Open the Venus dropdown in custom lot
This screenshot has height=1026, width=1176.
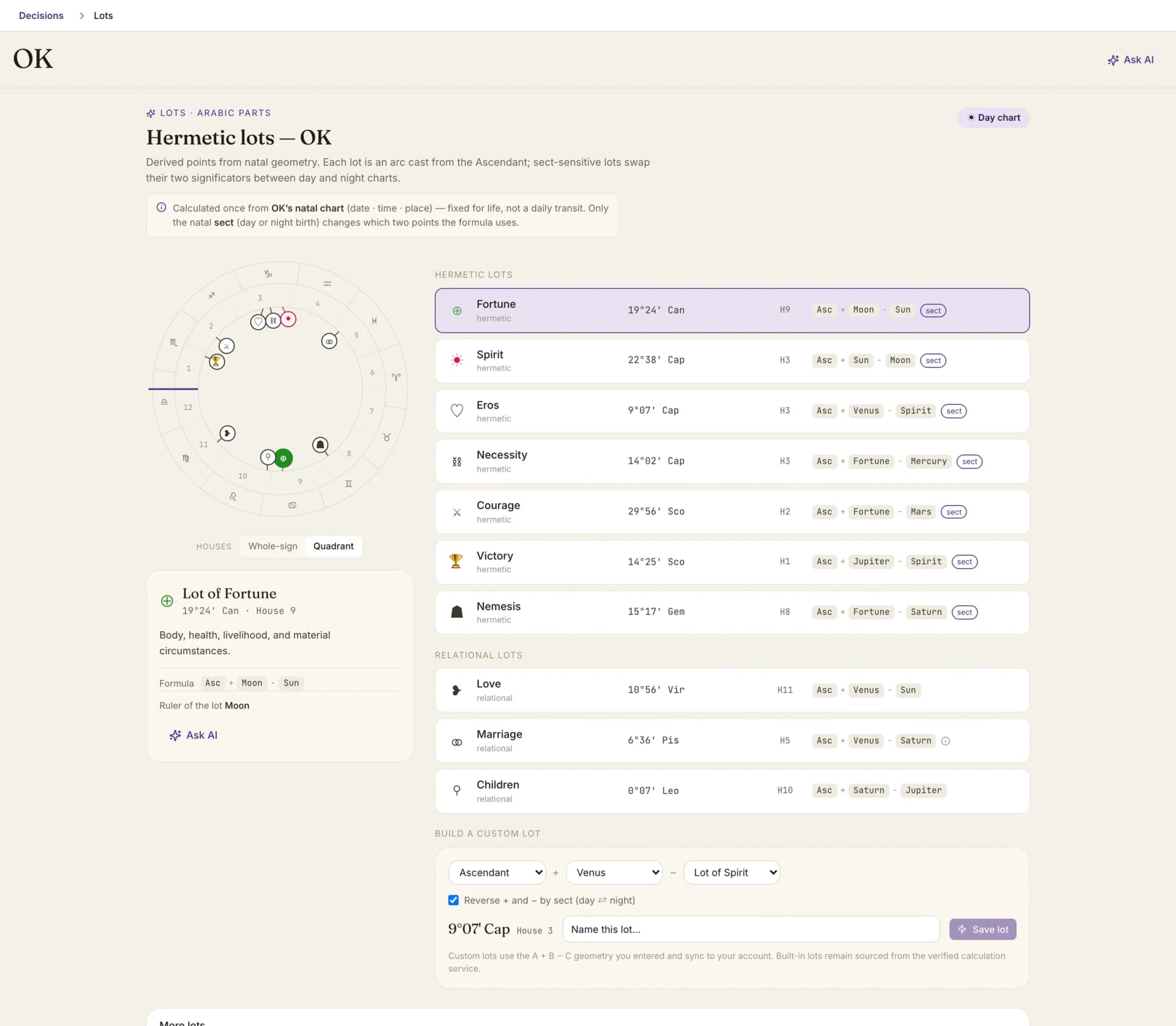point(614,872)
